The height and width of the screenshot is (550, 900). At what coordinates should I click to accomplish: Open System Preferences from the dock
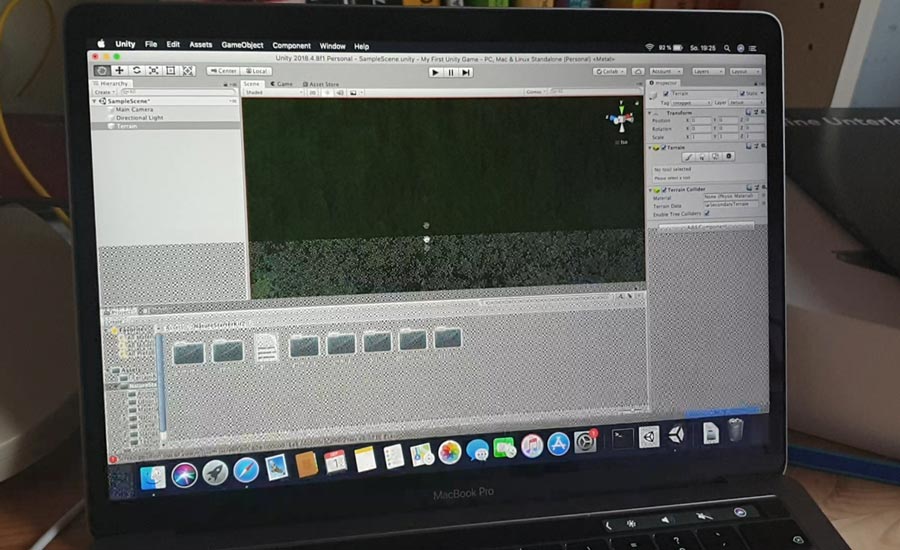pos(585,442)
